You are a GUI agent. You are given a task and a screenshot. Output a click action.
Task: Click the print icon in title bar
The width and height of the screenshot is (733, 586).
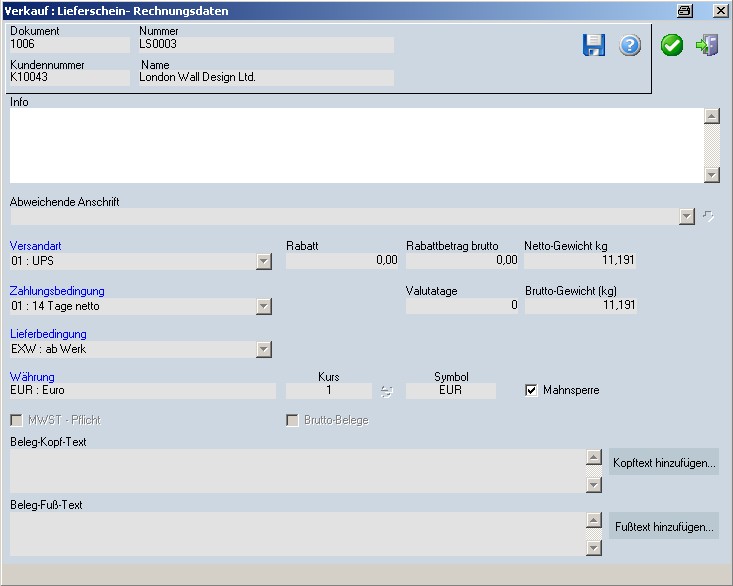(x=685, y=10)
